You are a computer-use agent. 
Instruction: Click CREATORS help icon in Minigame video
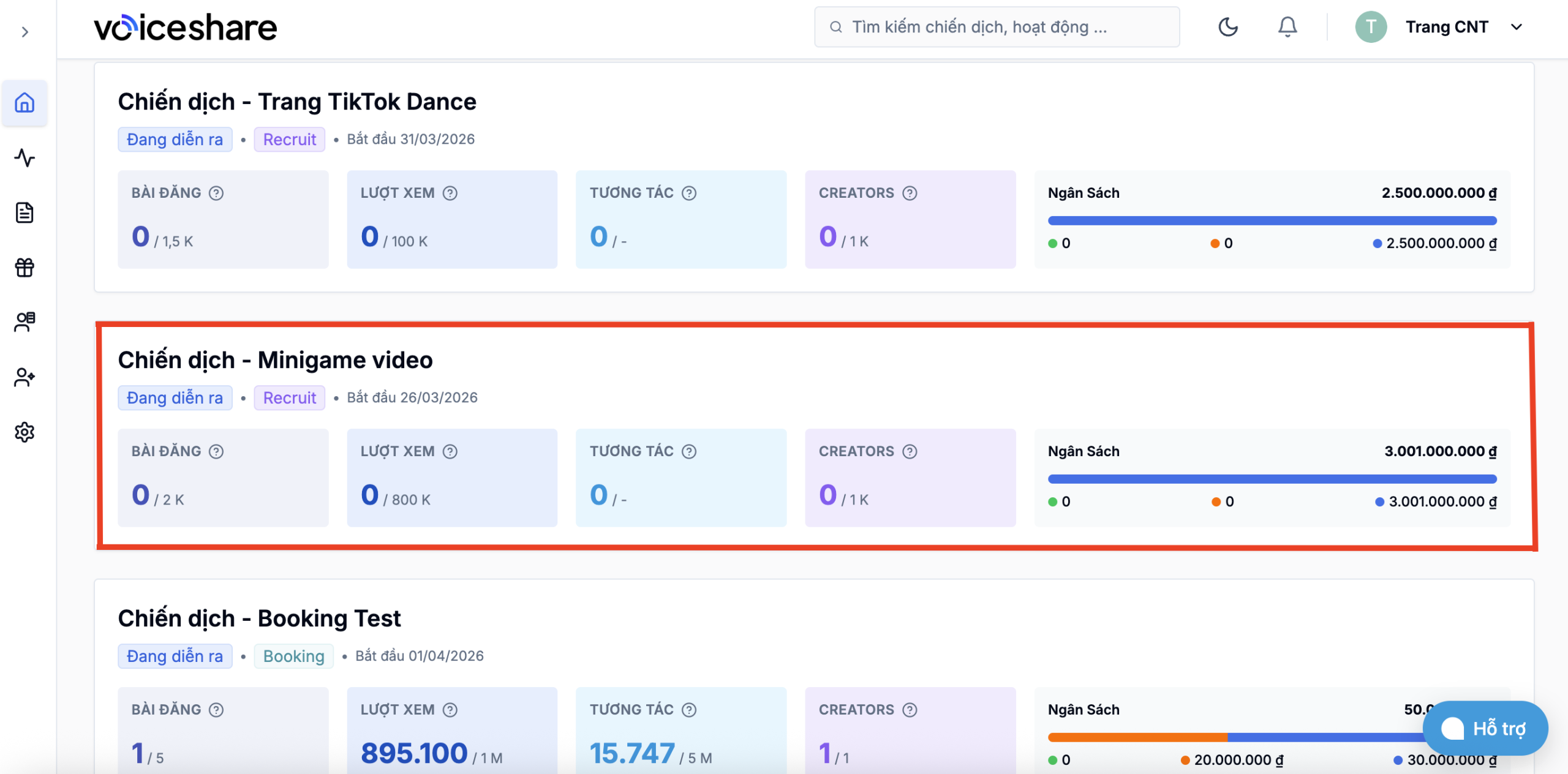point(910,451)
